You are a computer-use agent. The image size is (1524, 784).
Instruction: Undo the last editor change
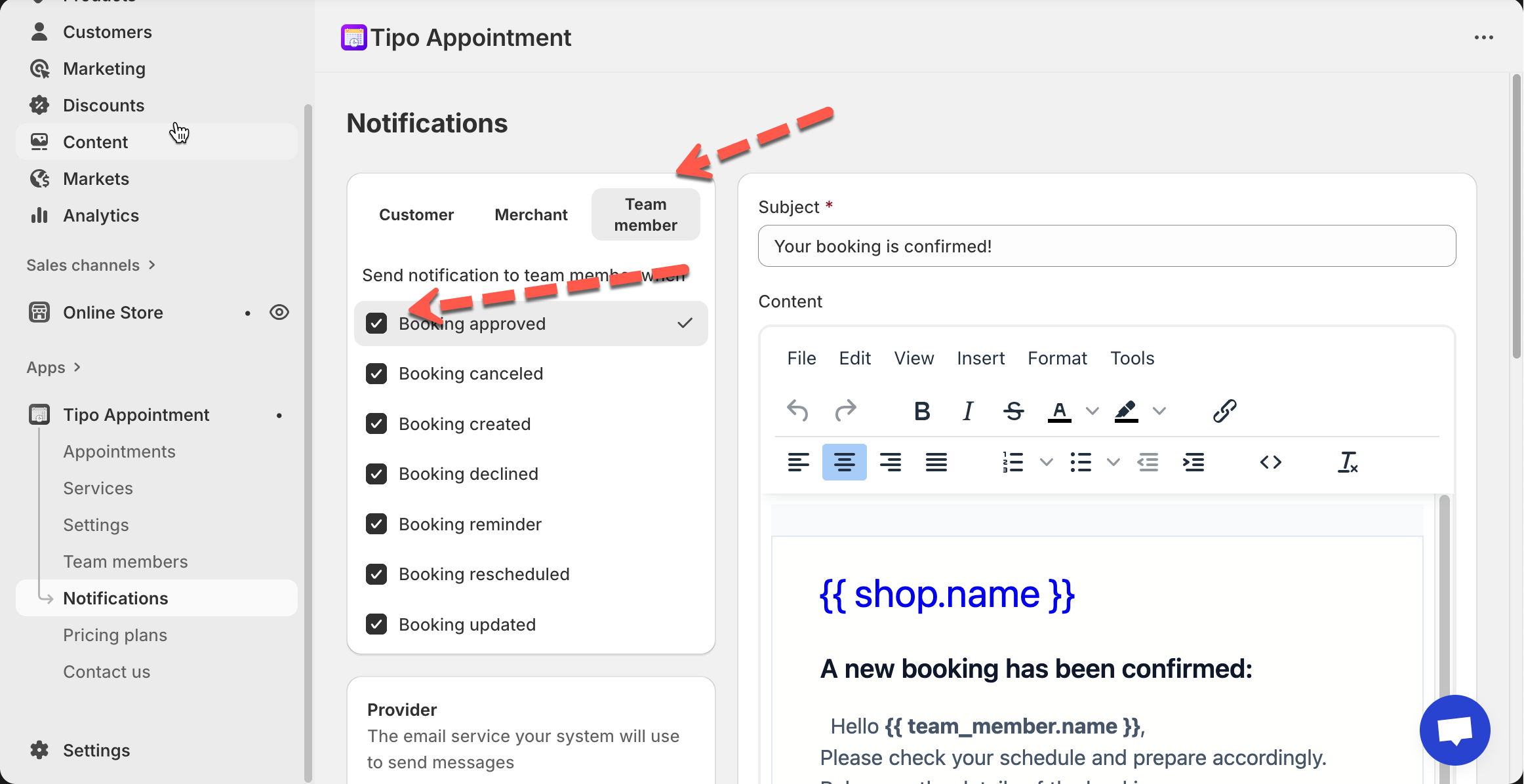pyautogui.click(x=797, y=411)
